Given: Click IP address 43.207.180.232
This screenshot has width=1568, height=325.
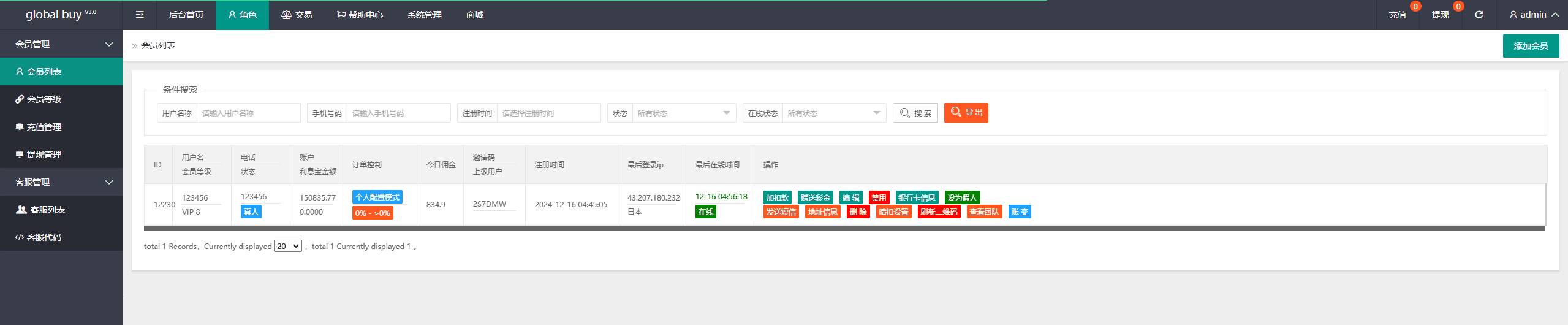Looking at the screenshot, I should (x=654, y=197).
